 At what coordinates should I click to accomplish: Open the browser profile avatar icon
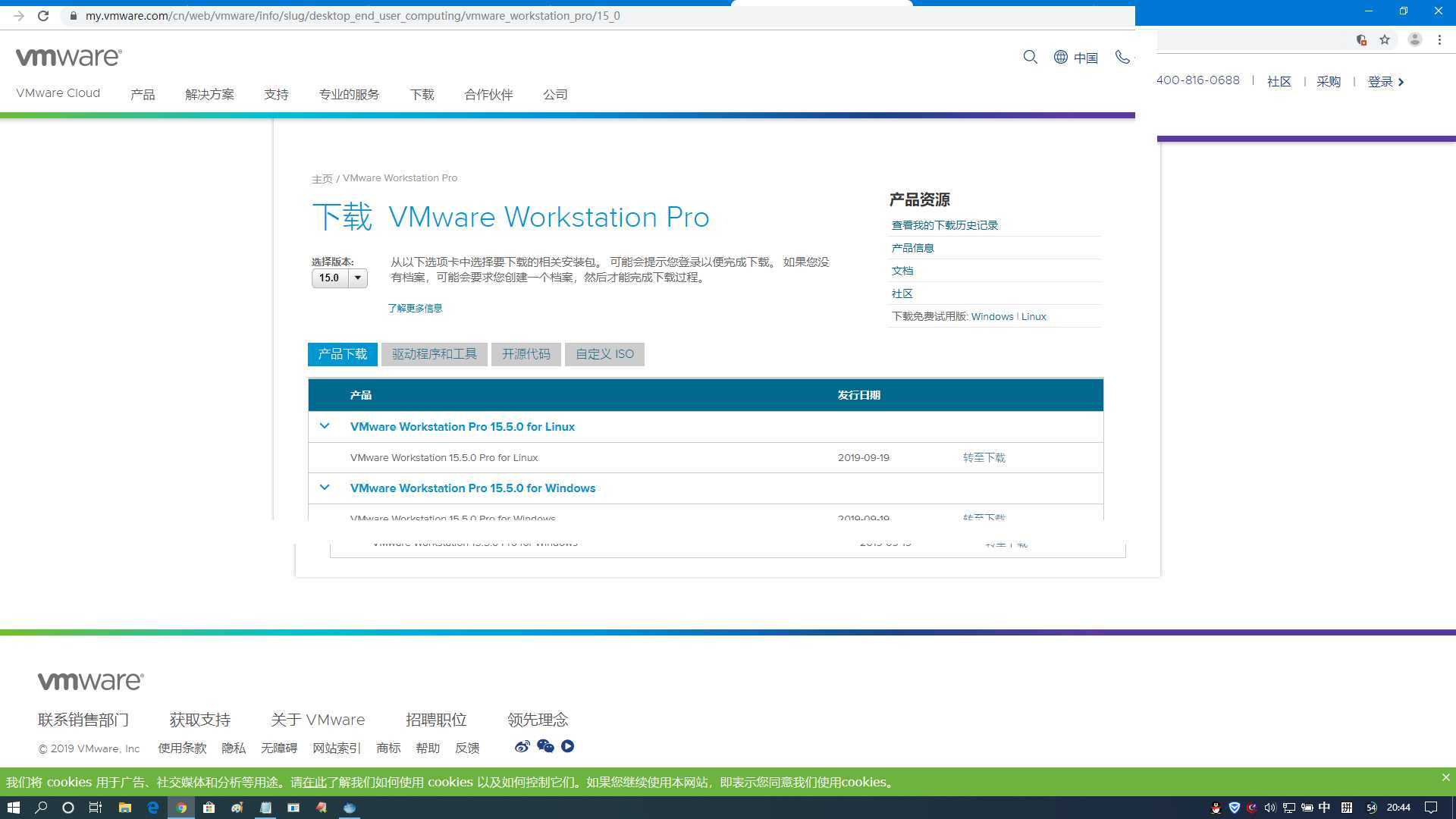pyautogui.click(x=1414, y=39)
